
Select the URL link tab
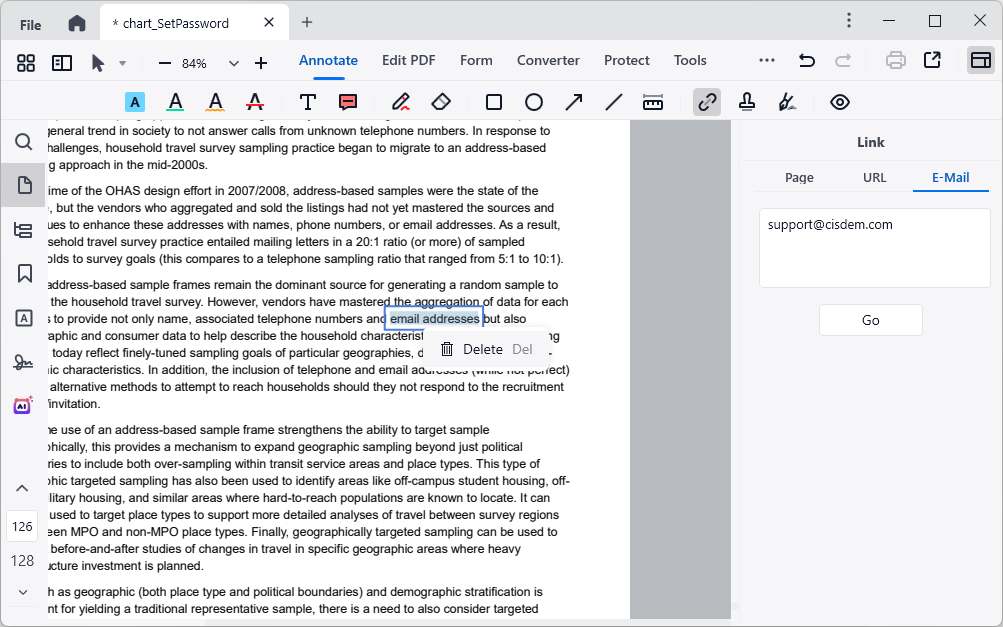click(874, 177)
